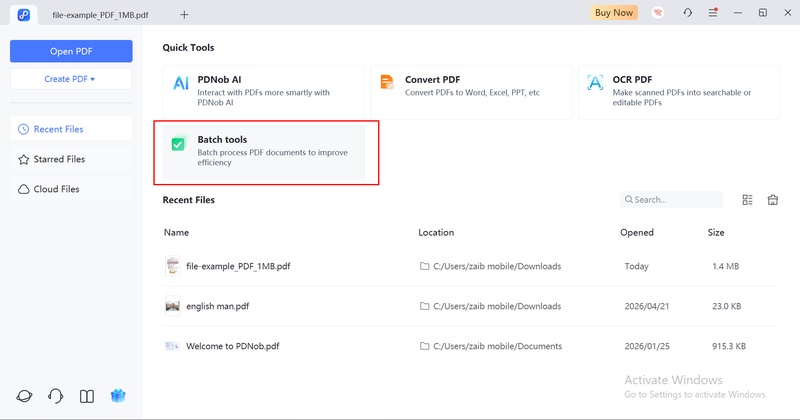The image size is (800, 420).
Task: Click the clear recent files bin icon
Action: 773,200
